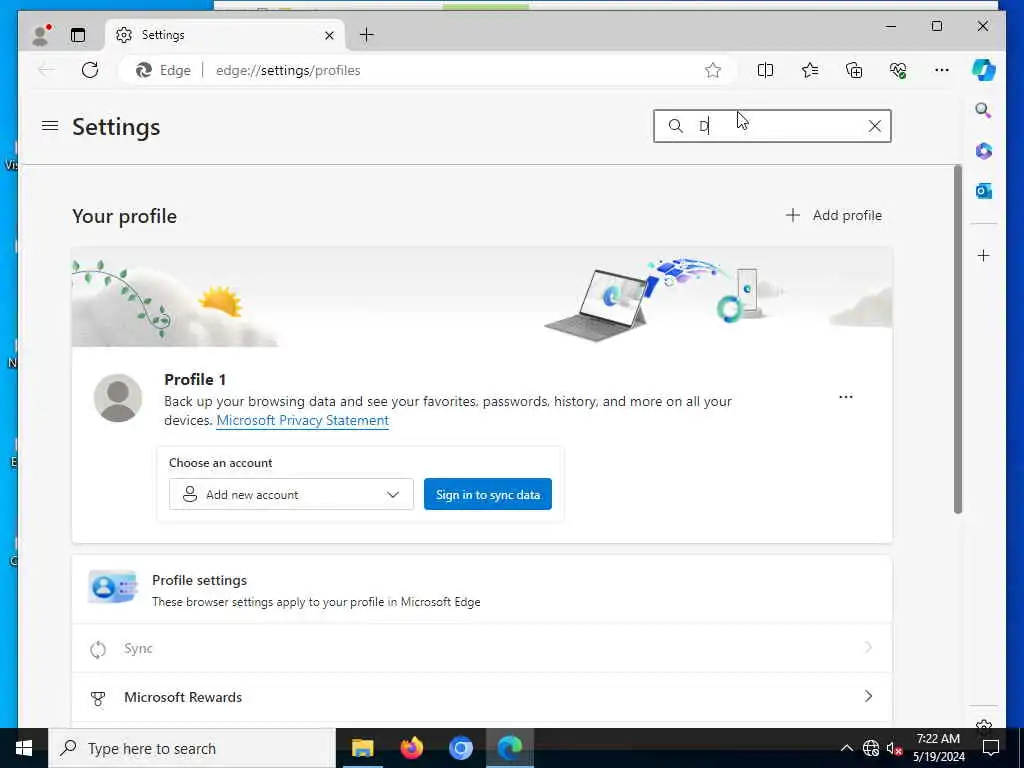Click the Profile 1 avatar picture
The image size is (1024, 768).
tap(118, 398)
